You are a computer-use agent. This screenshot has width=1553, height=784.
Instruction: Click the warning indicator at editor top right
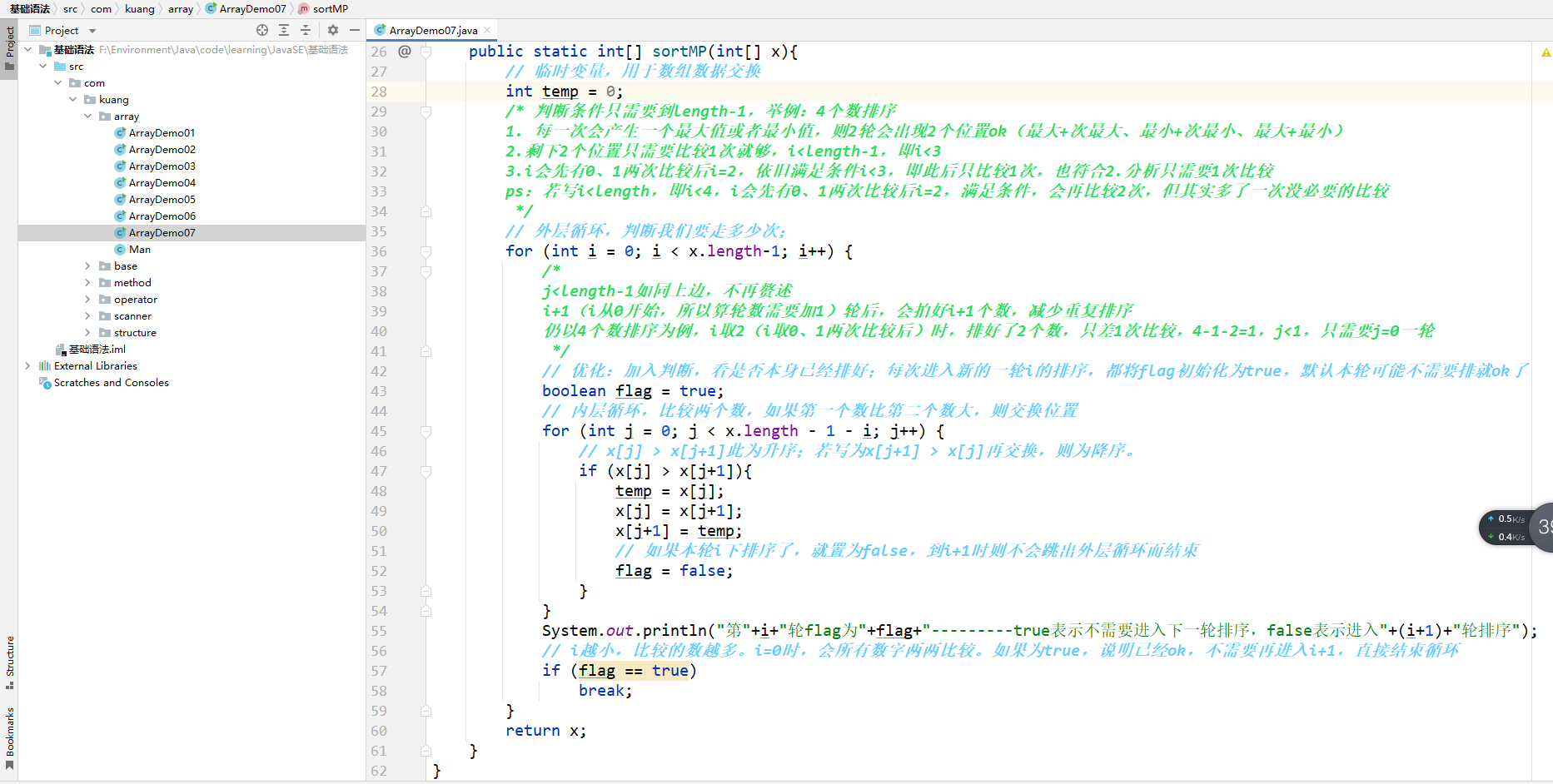1546,52
